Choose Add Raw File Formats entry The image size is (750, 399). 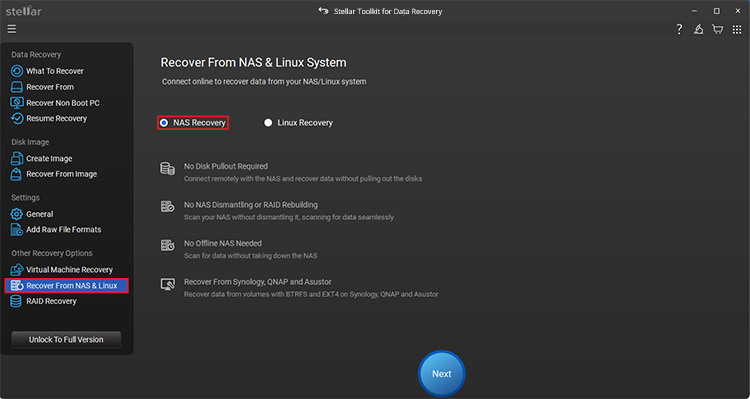[x=64, y=230]
